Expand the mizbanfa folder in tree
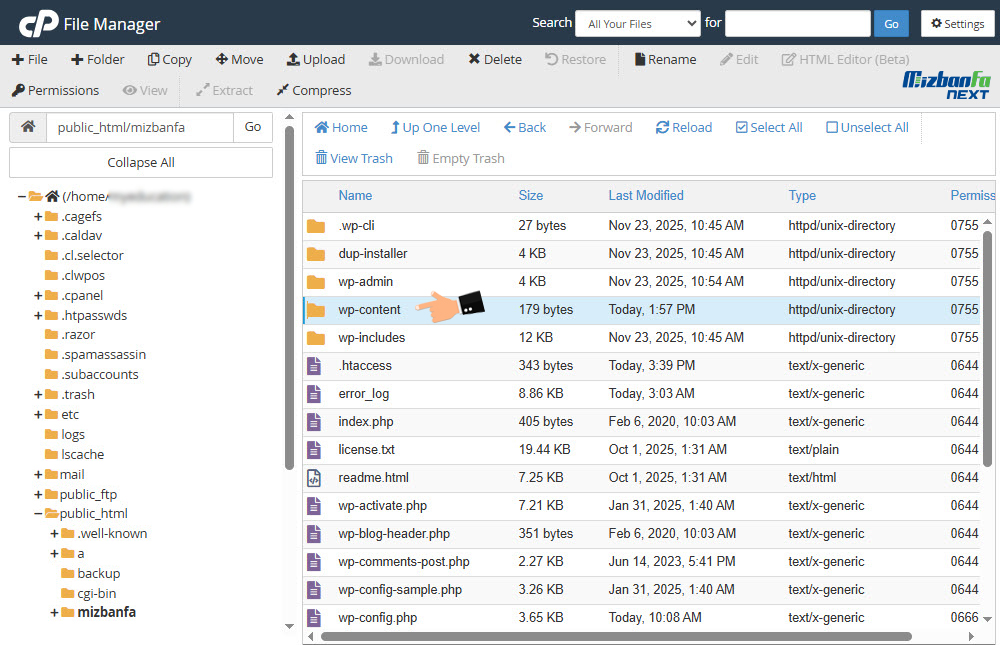The width and height of the screenshot is (1000, 645). coord(55,612)
